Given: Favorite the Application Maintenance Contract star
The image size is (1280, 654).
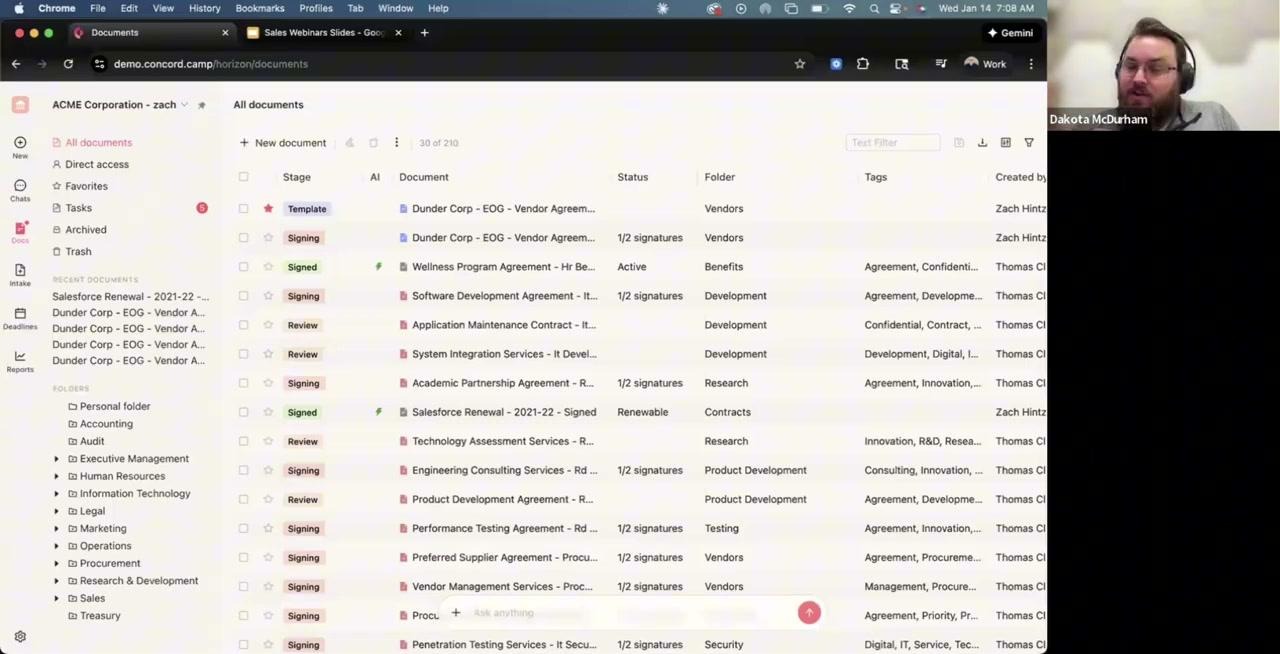Looking at the screenshot, I should click(268, 325).
